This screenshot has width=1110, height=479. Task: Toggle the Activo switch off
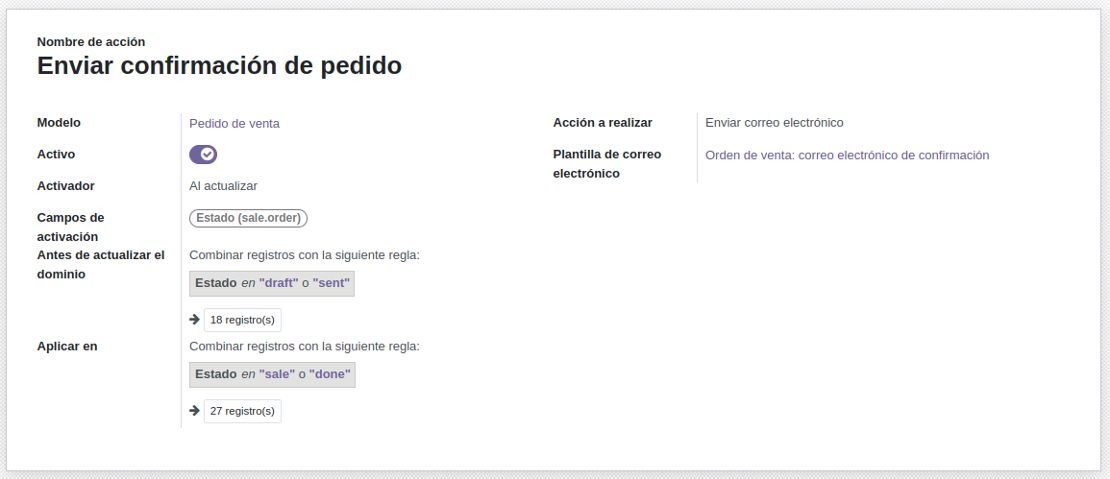tap(203, 154)
